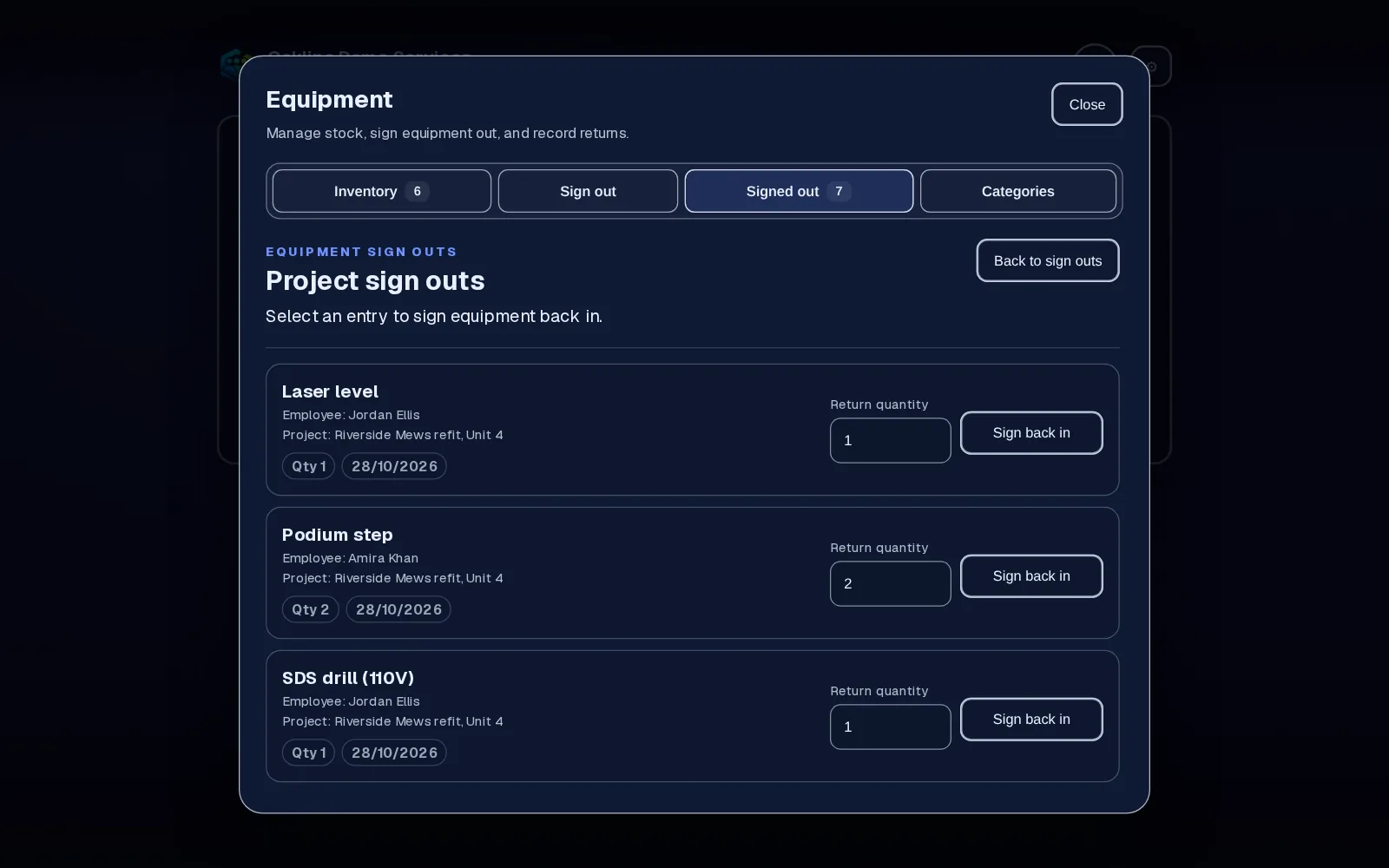Switch to the Inventory tab
1389x868 pixels.
click(382, 191)
